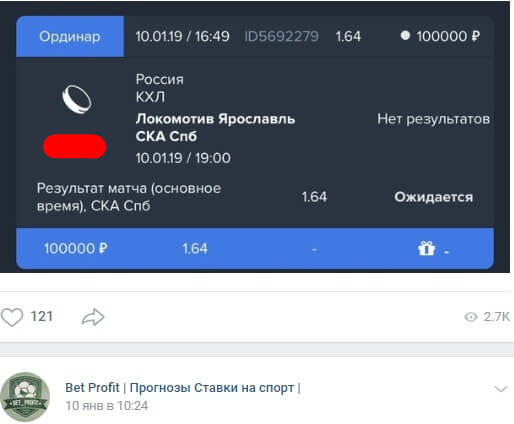Open Bet Profit group avatar

pyautogui.click(x=25, y=397)
